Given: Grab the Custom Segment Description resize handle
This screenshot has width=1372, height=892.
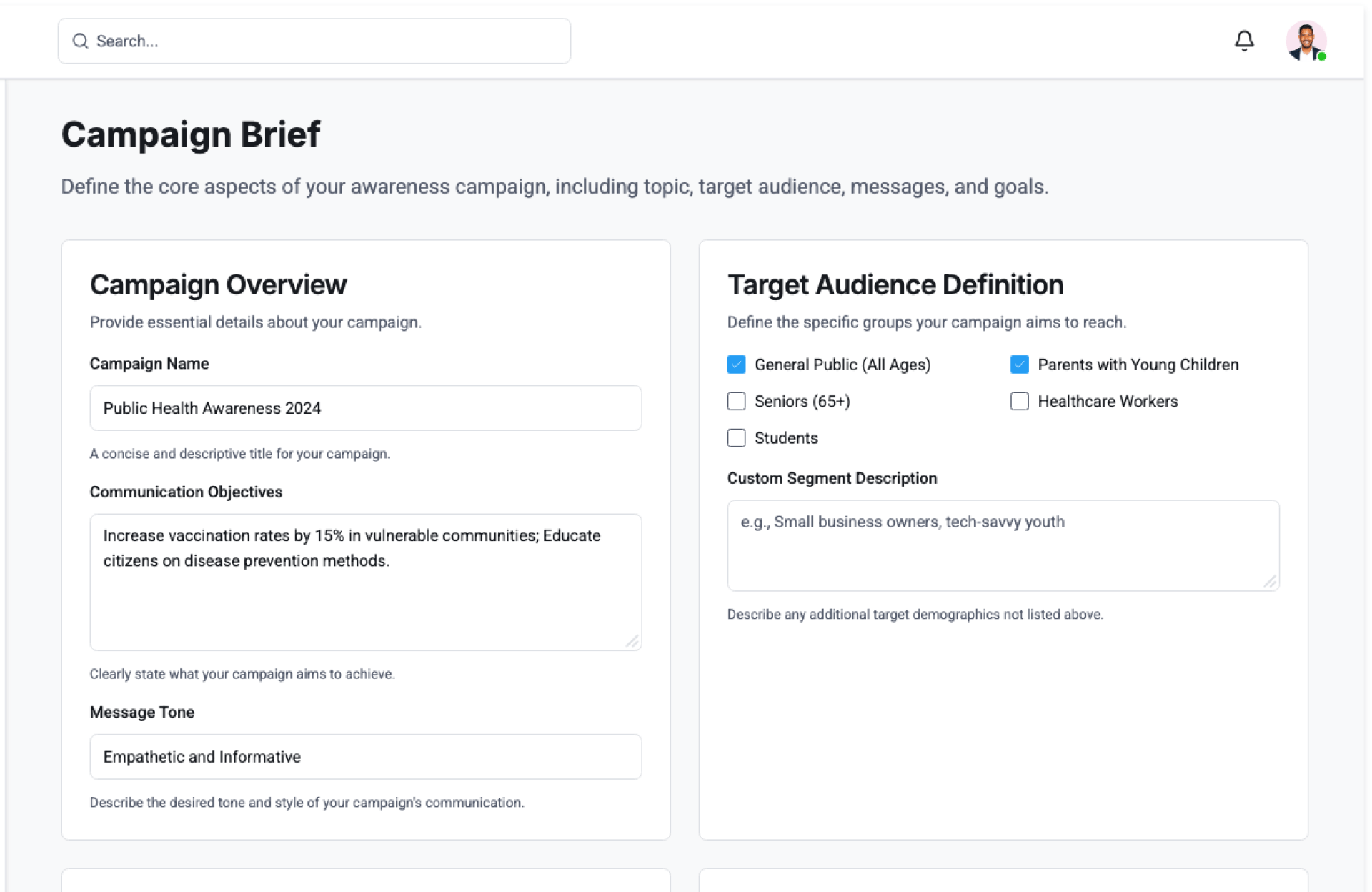Looking at the screenshot, I should click(x=1270, y=583).
